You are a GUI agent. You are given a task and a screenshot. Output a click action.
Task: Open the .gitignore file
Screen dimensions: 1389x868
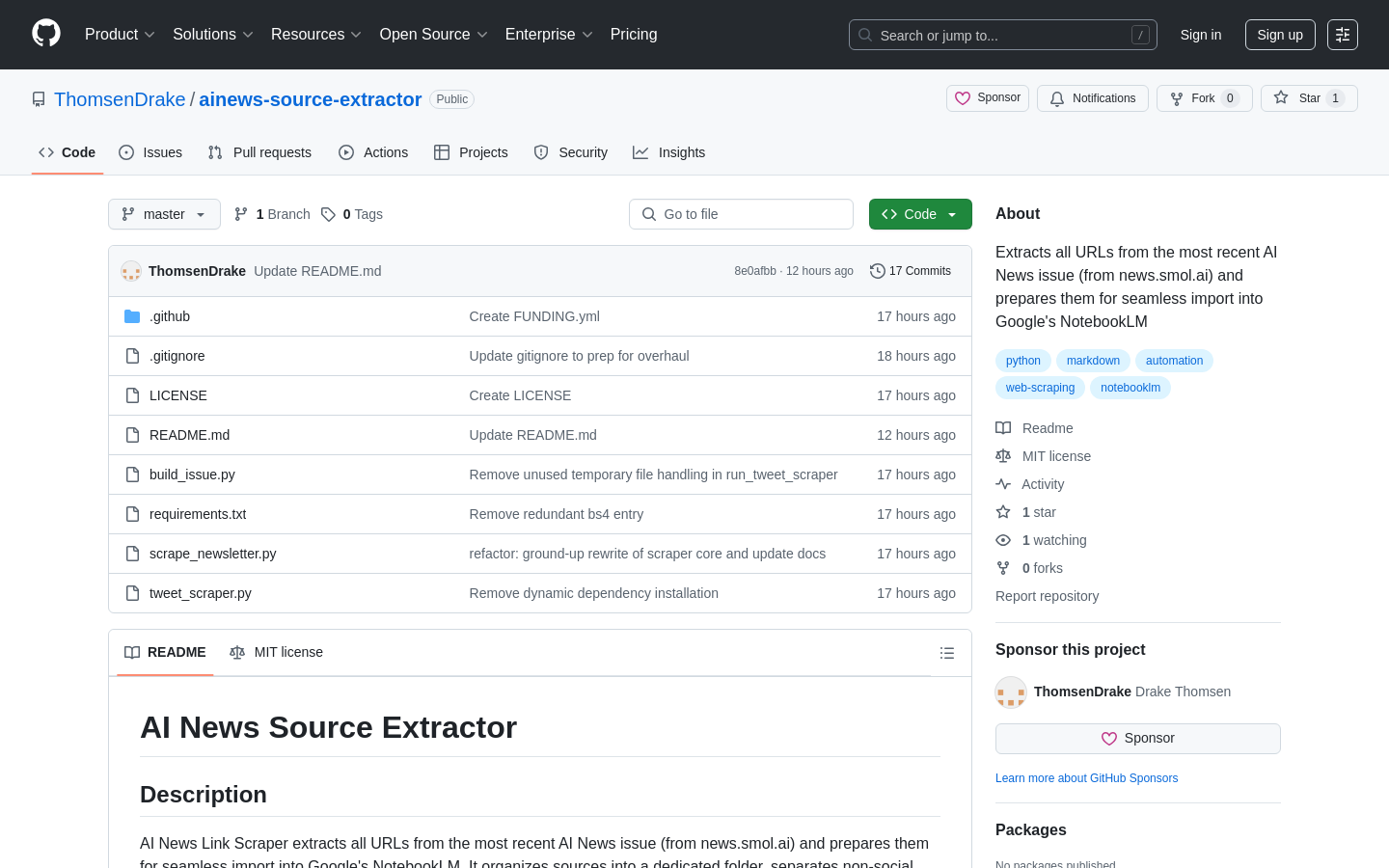pos(177,356)
